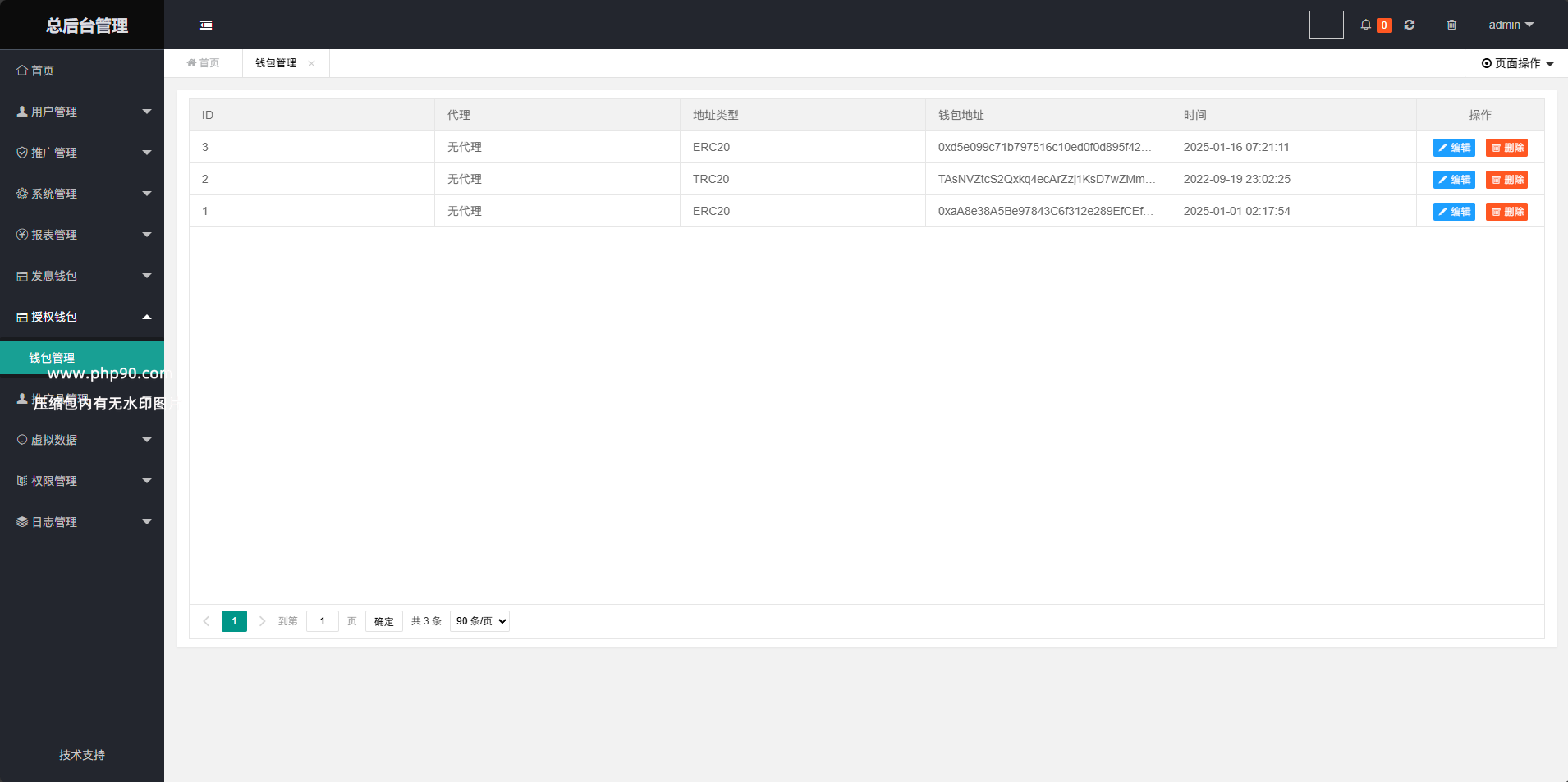Toggle the sidebar collapse icon

click(206, 25)
